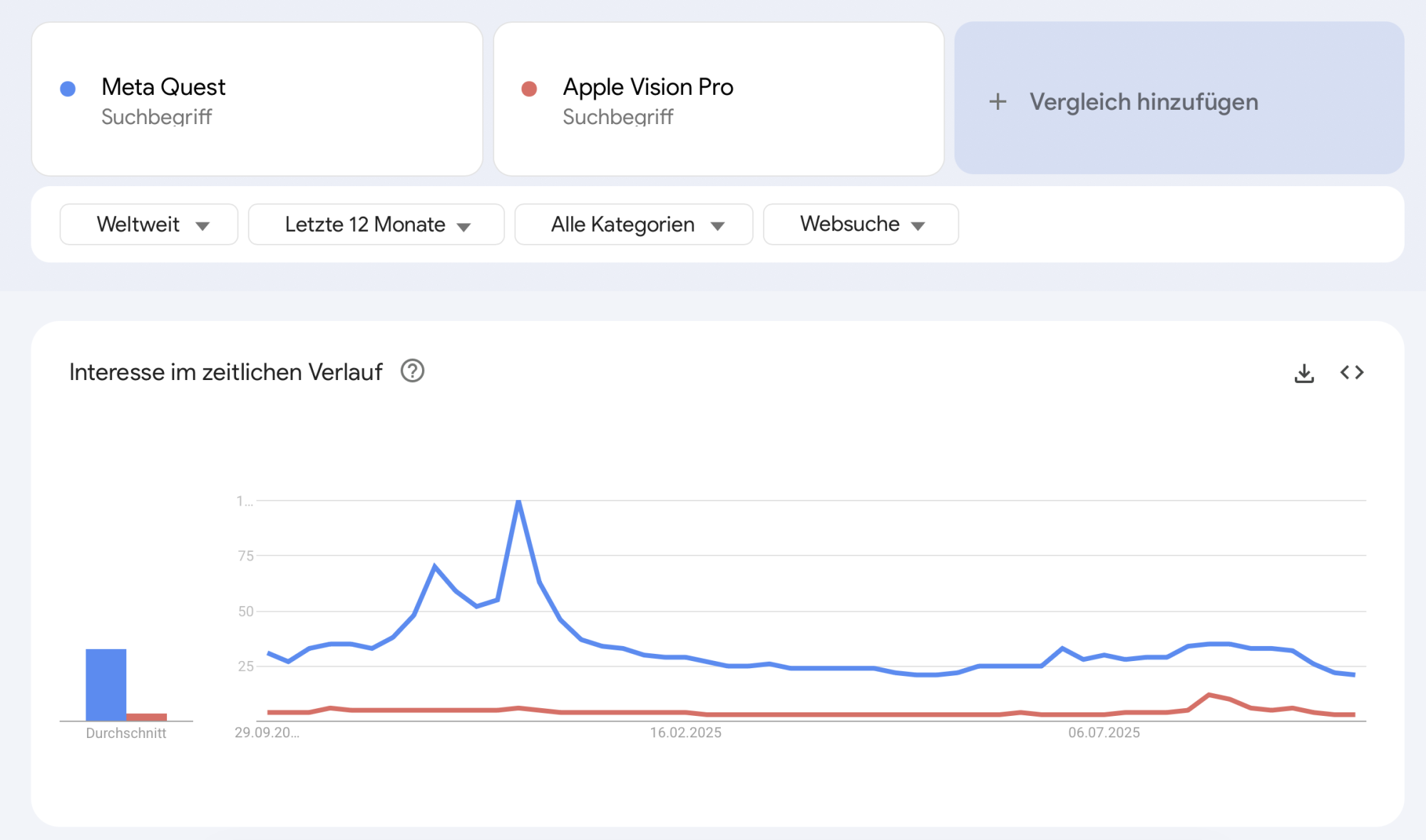Click the red Apple Vision Pro dot

pos(529,88)
